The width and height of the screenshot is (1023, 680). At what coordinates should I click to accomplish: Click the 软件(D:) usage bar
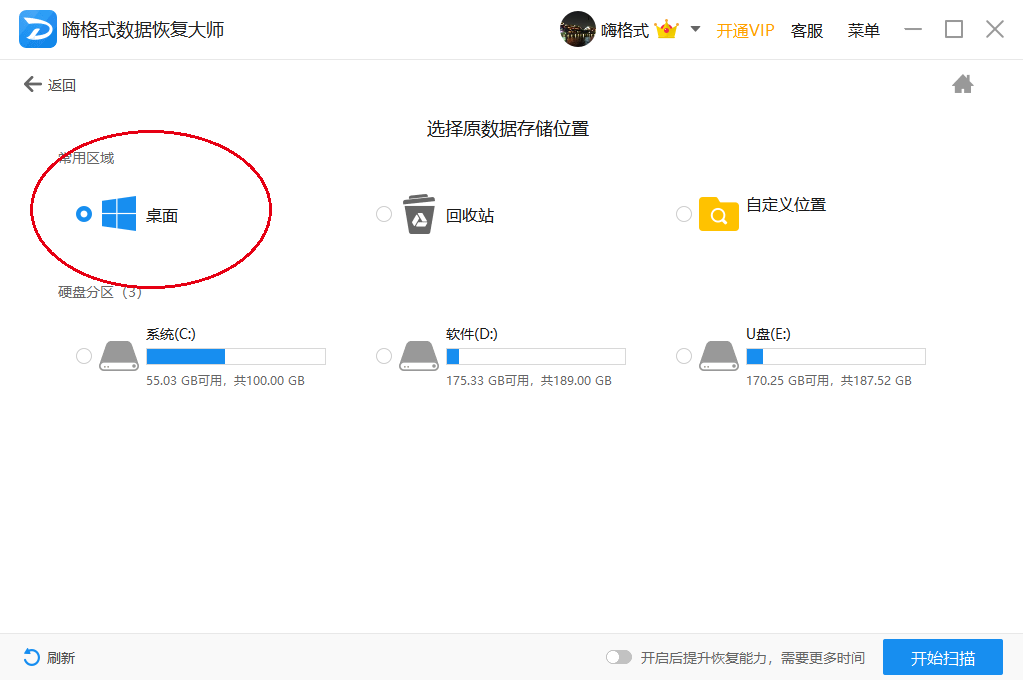pos(536,356)
